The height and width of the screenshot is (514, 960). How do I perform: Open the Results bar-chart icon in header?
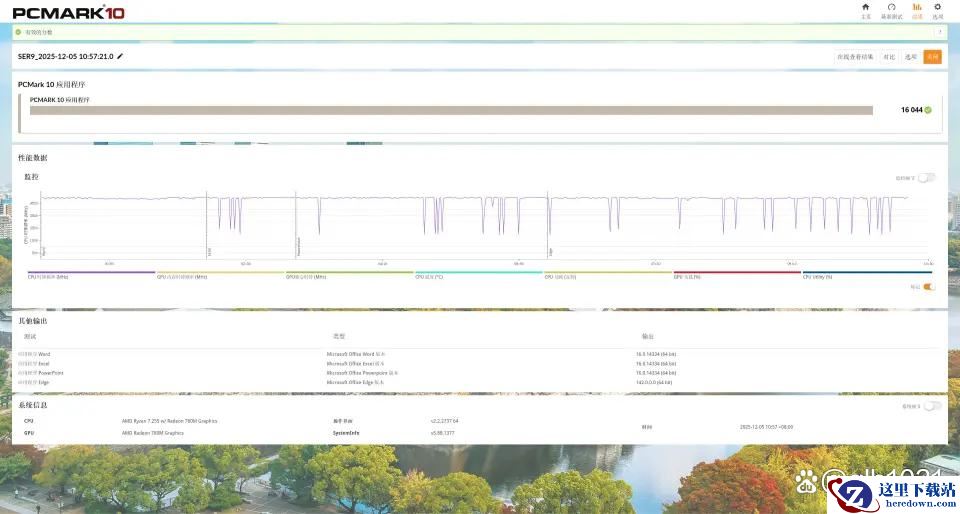(917, 7)
